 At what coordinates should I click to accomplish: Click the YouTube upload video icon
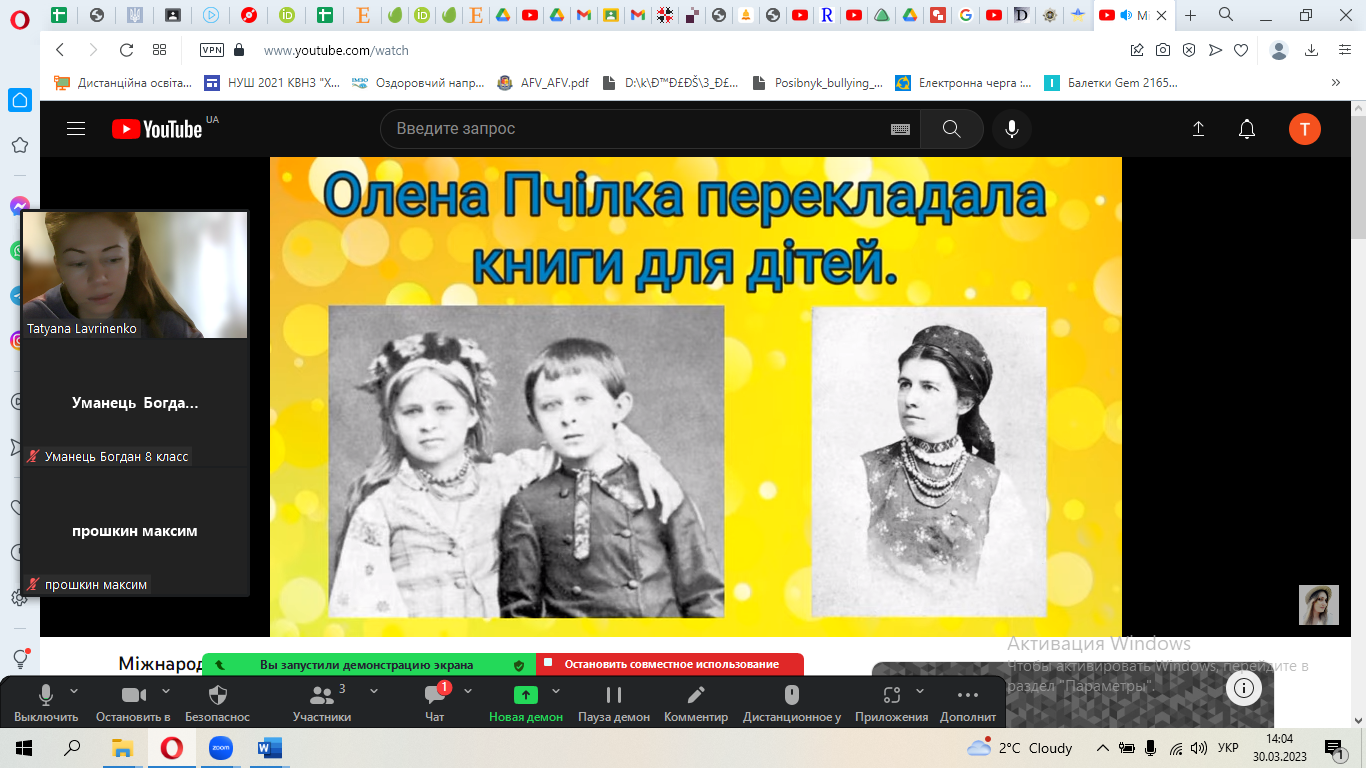[x=1198, y=129]
